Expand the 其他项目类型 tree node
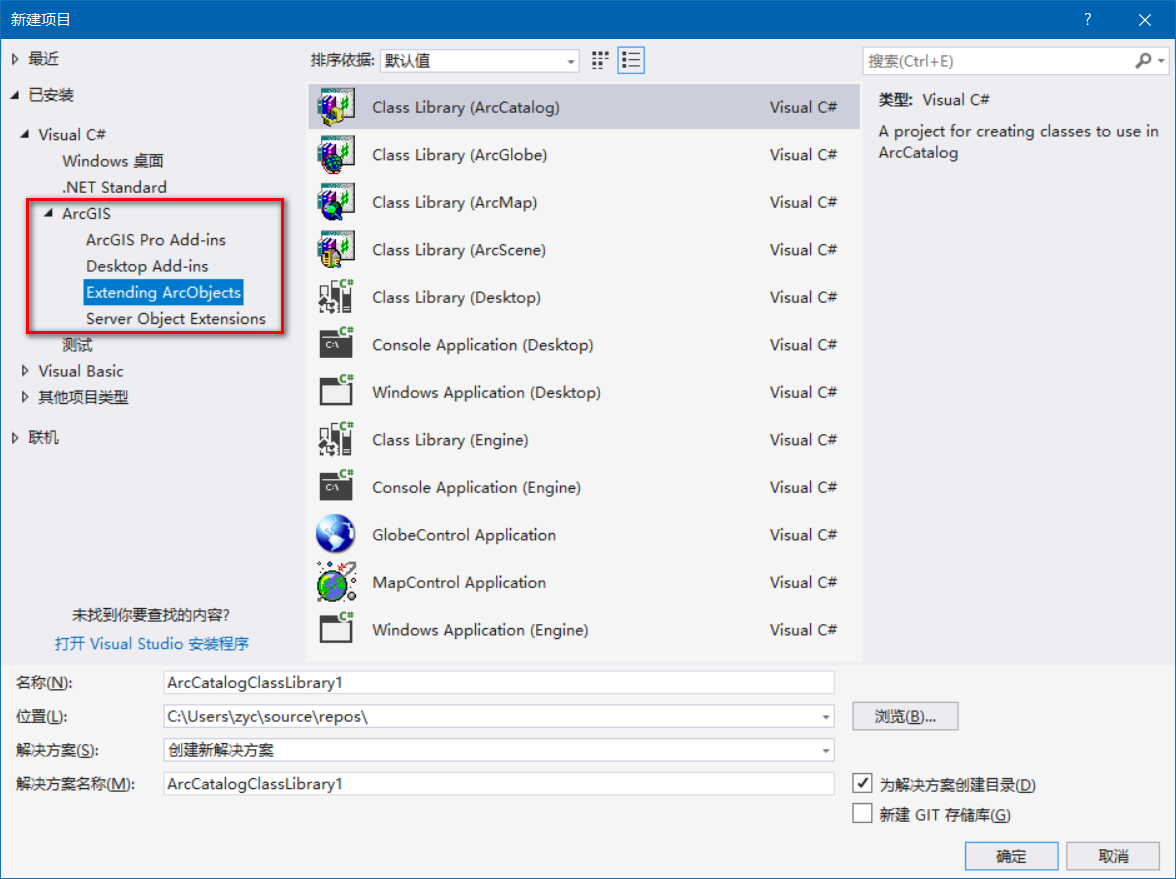1176x879 pixels. point(25,398)
